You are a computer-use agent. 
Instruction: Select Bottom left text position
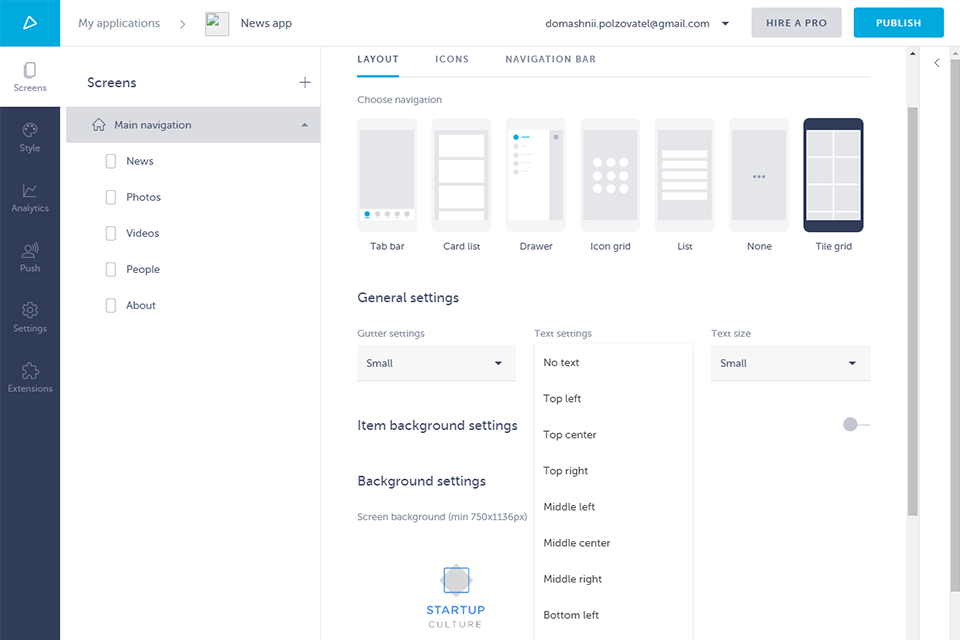click(613, 616)
